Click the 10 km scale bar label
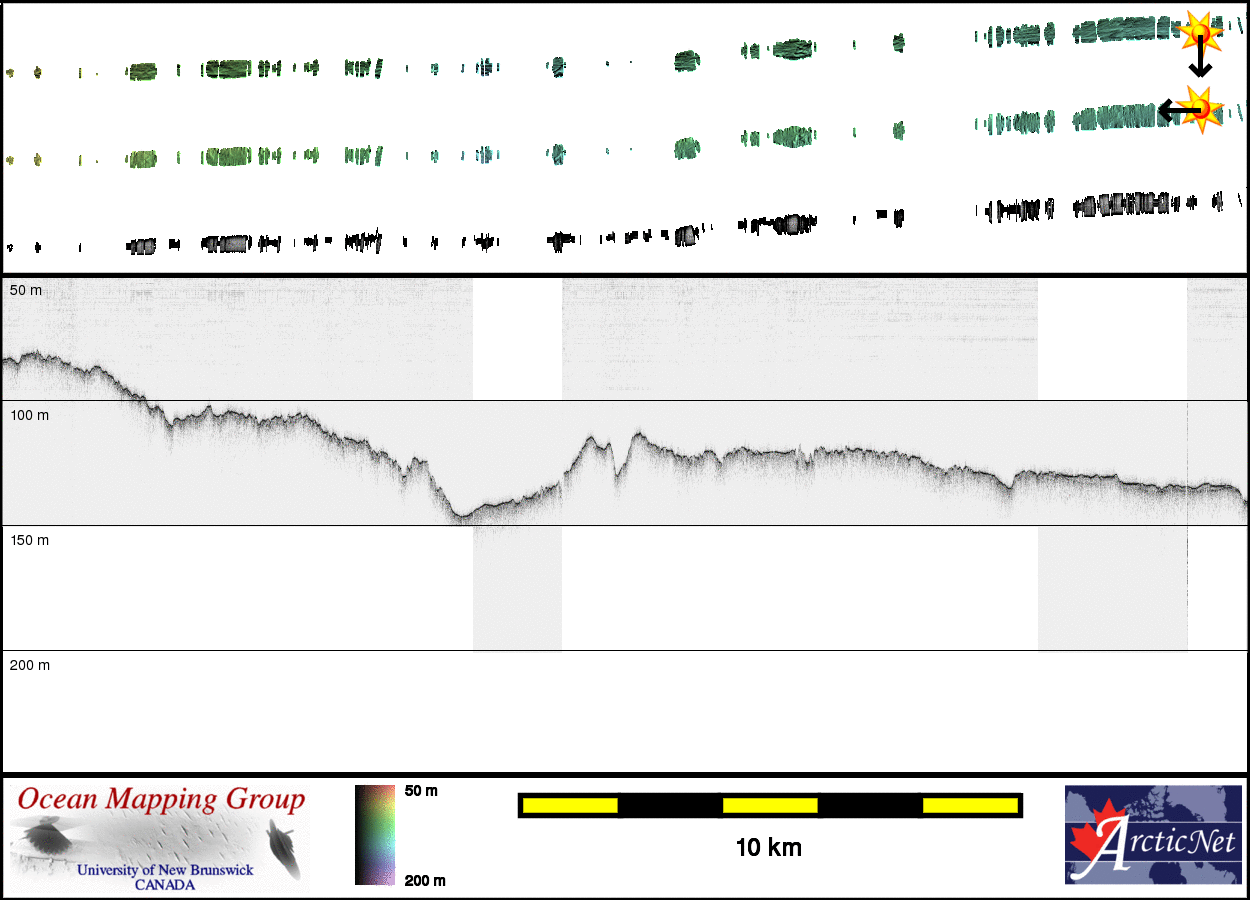Image resolution: width=1250 pixels, height=900 pixels. (x=768, y=848)
